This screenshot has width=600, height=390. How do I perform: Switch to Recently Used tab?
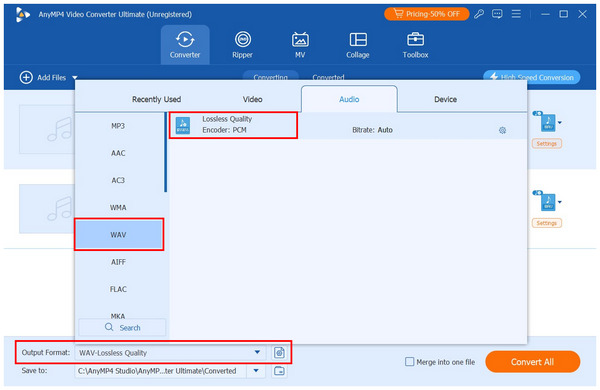157,100
